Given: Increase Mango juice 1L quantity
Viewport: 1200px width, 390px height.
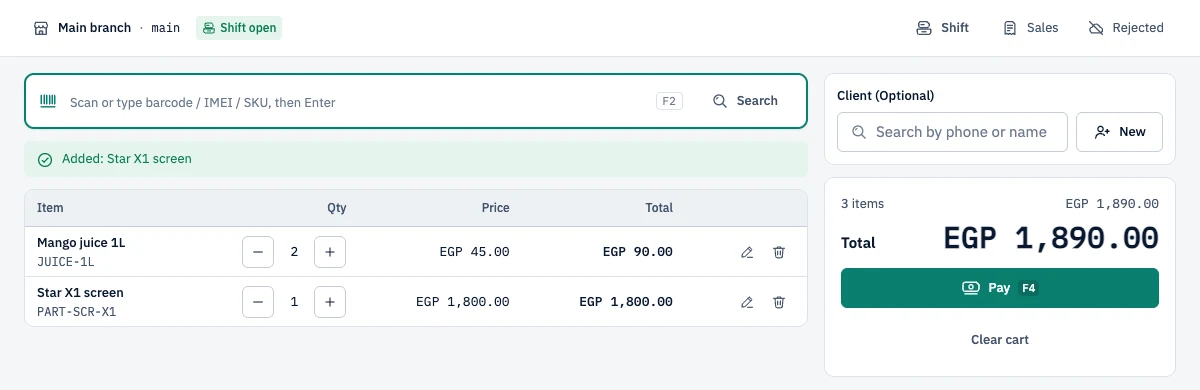Looking at the screenshot, I should tap(330, 252).
